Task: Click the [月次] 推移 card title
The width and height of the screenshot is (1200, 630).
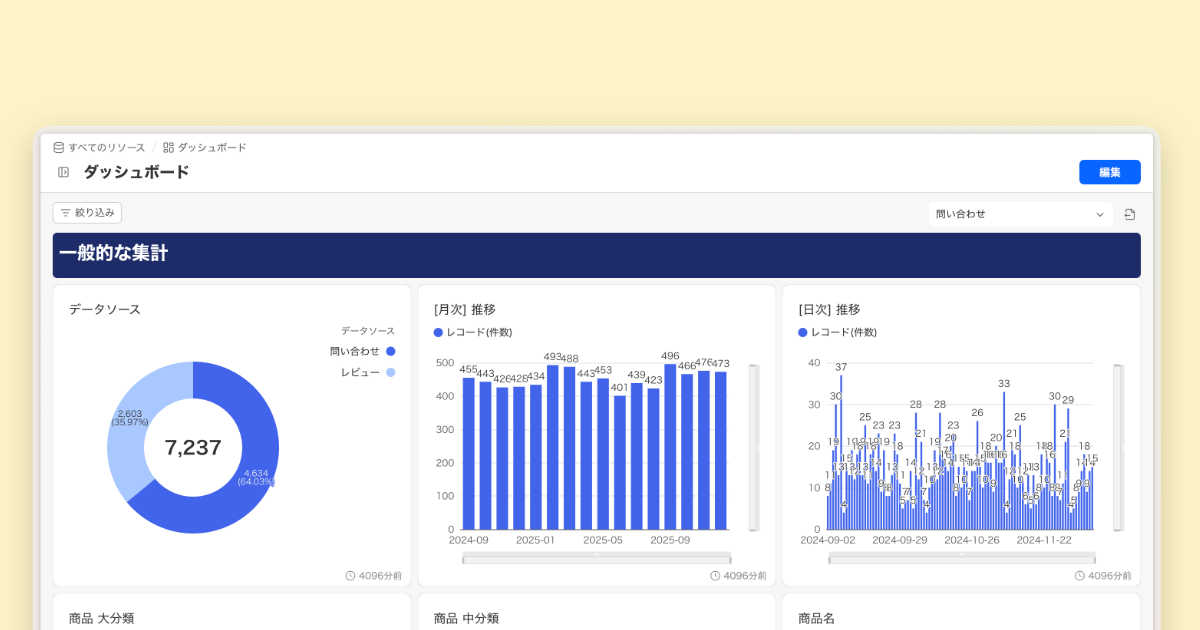Action: point(465,309)
